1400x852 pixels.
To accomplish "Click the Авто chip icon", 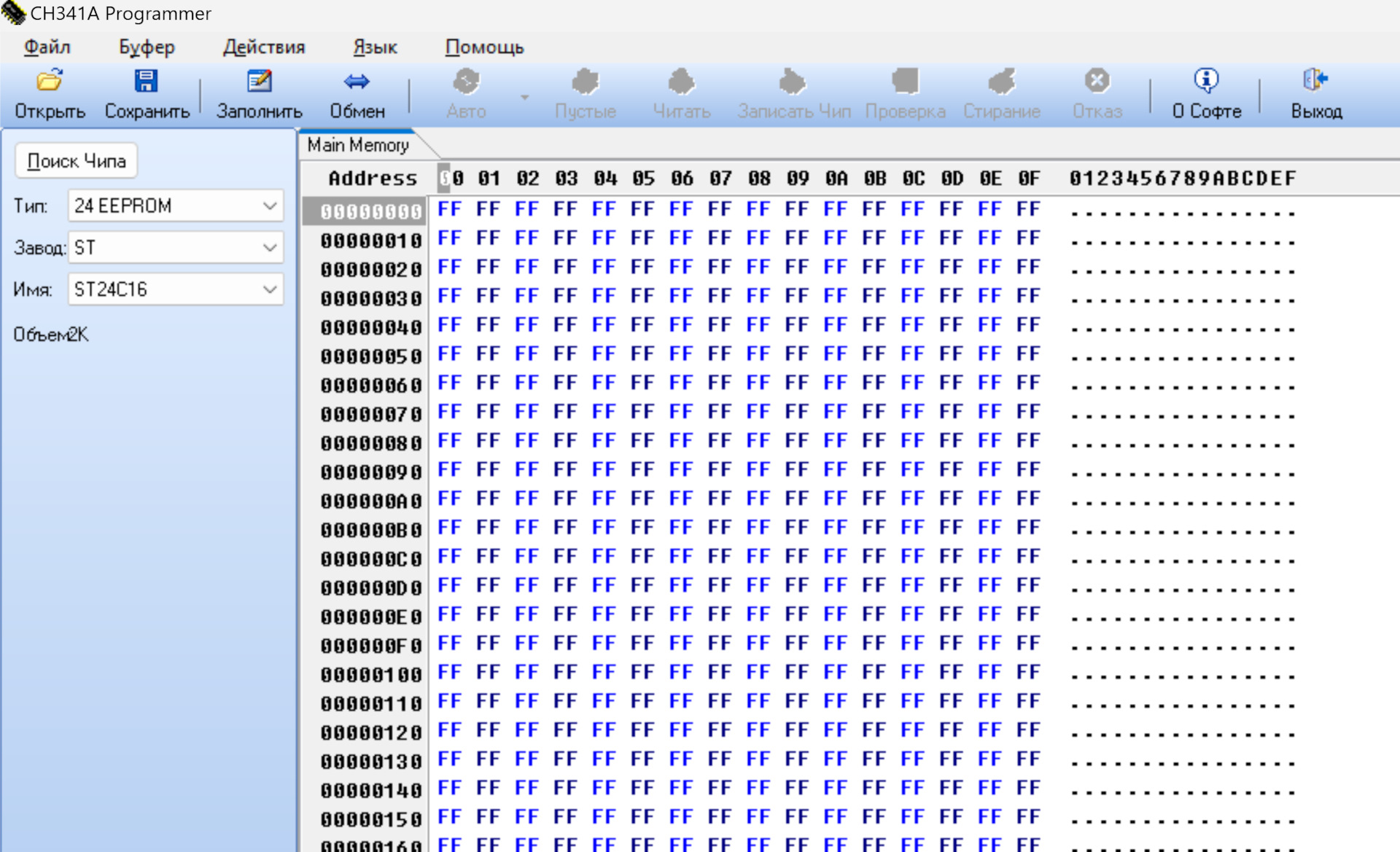I will pos(466,80).
